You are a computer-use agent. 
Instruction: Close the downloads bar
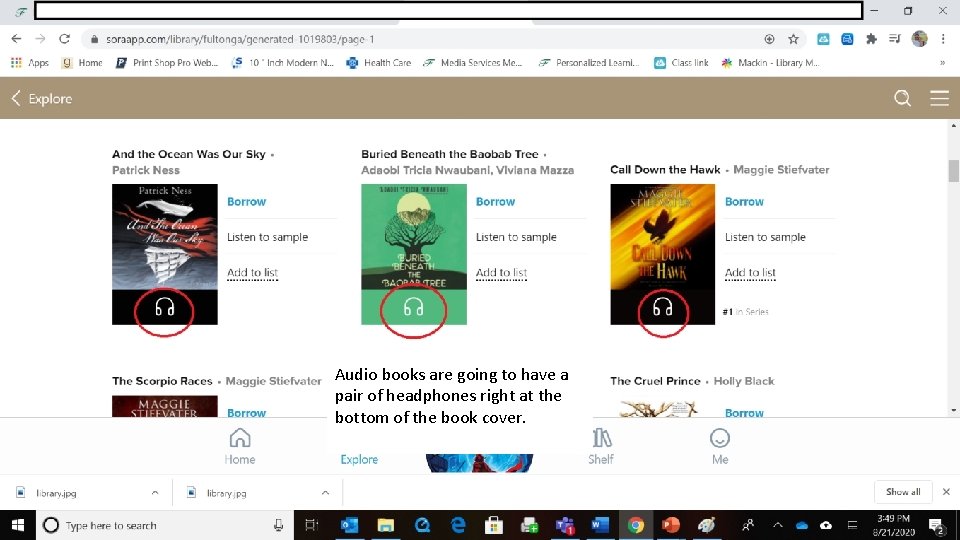(x=946, y=492)
